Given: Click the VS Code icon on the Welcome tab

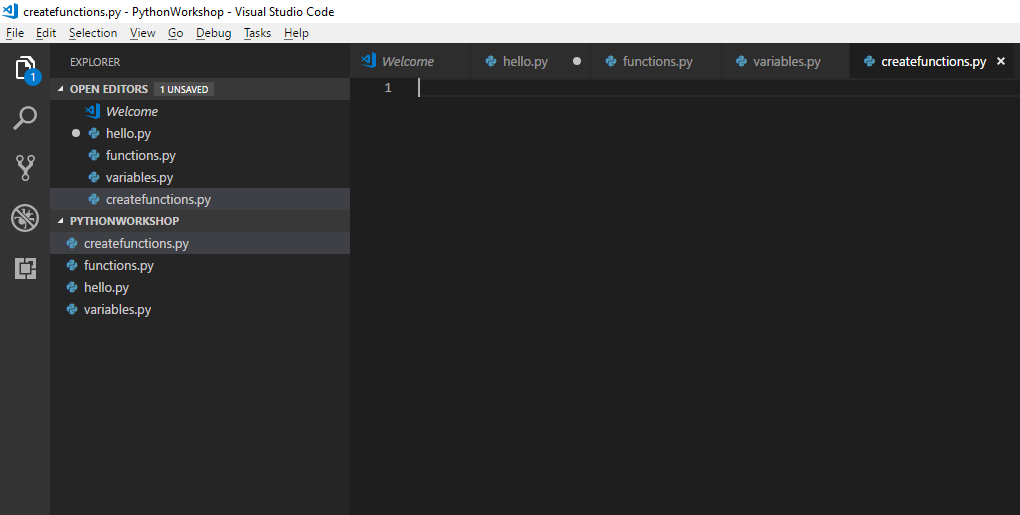Looking at the screenshot, I should (x=369, y=60).
